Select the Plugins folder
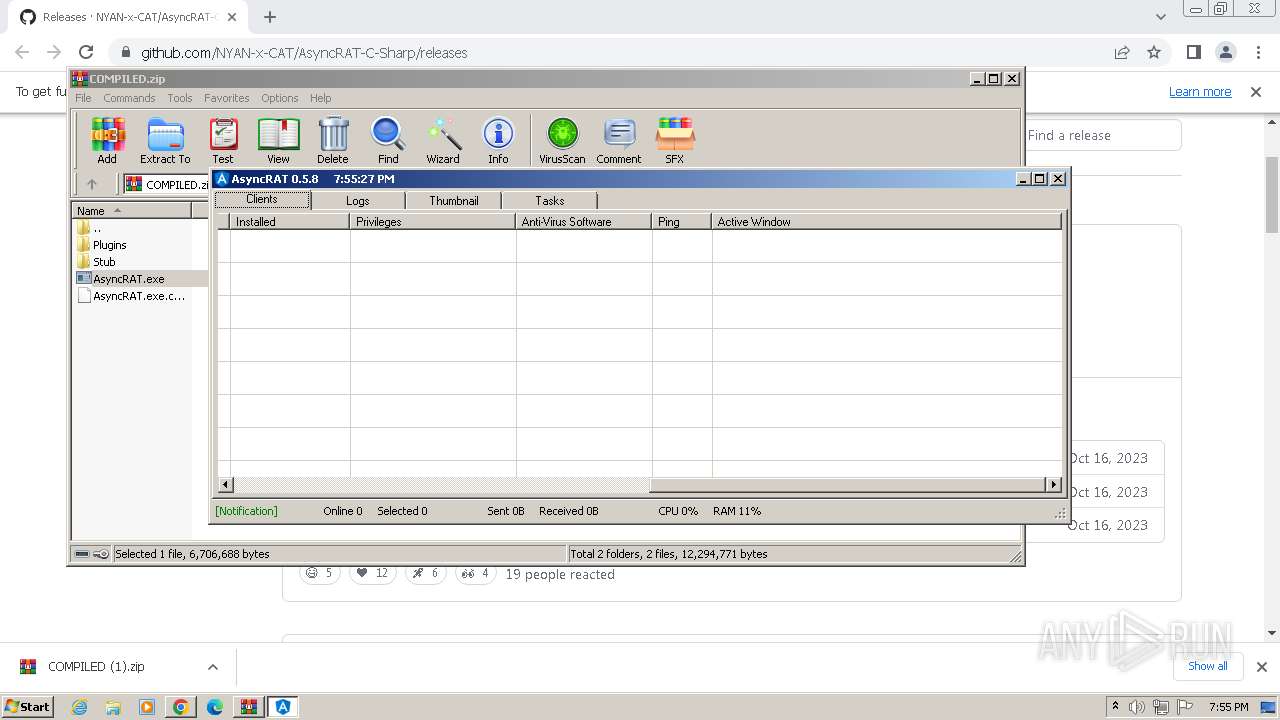 tap(109, 245)
